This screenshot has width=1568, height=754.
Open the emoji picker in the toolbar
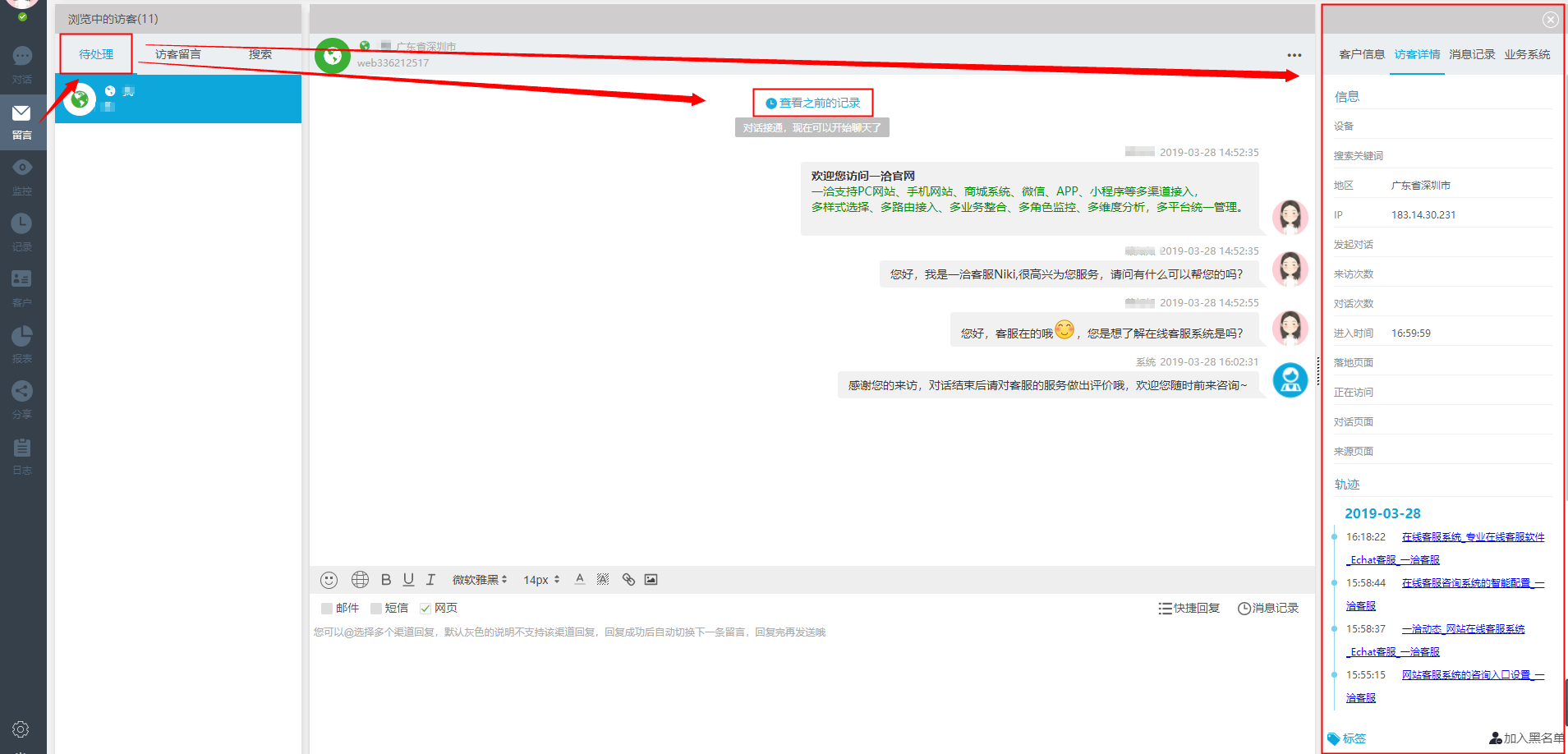(329, 580)
